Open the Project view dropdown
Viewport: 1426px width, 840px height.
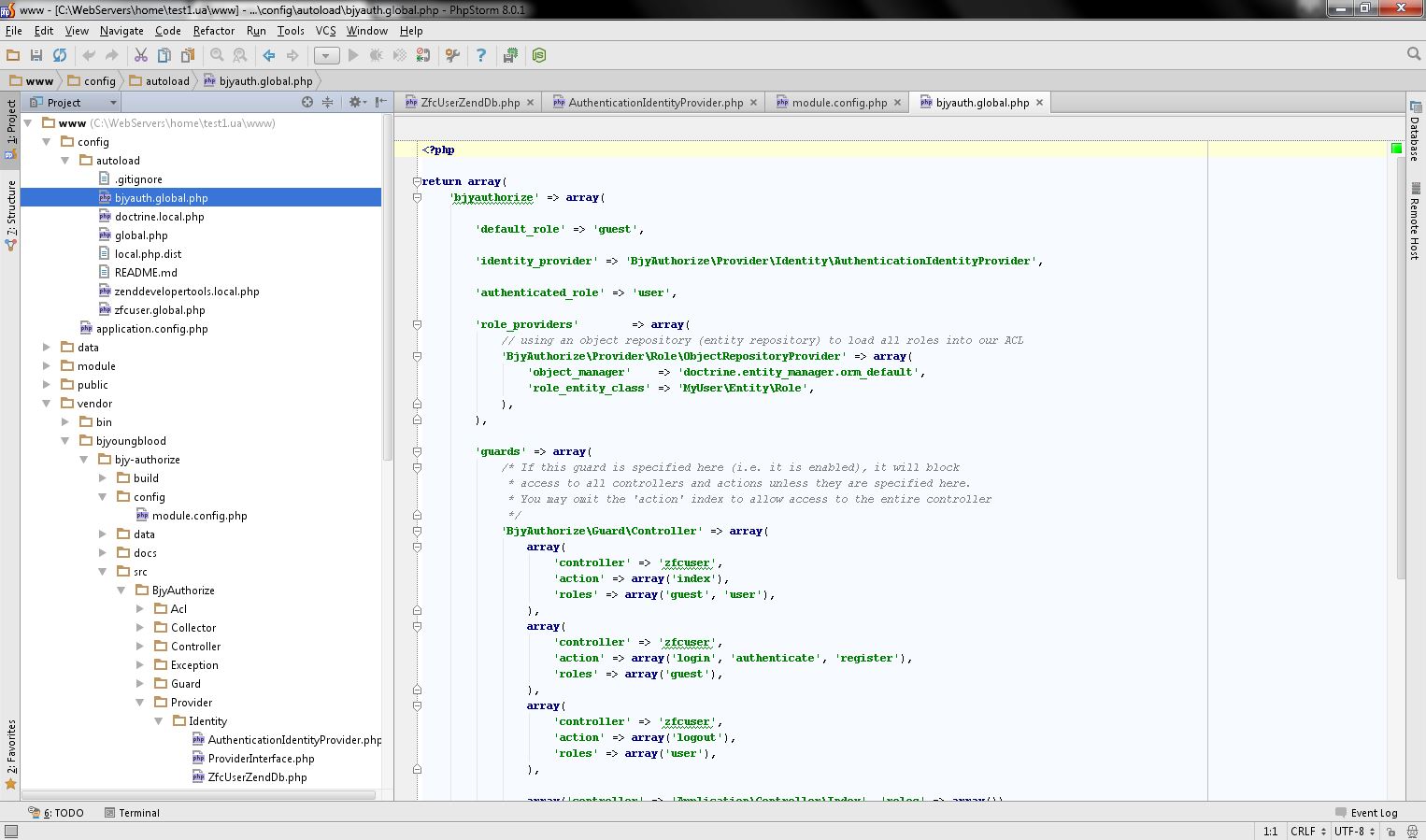(x=75, y=103)
